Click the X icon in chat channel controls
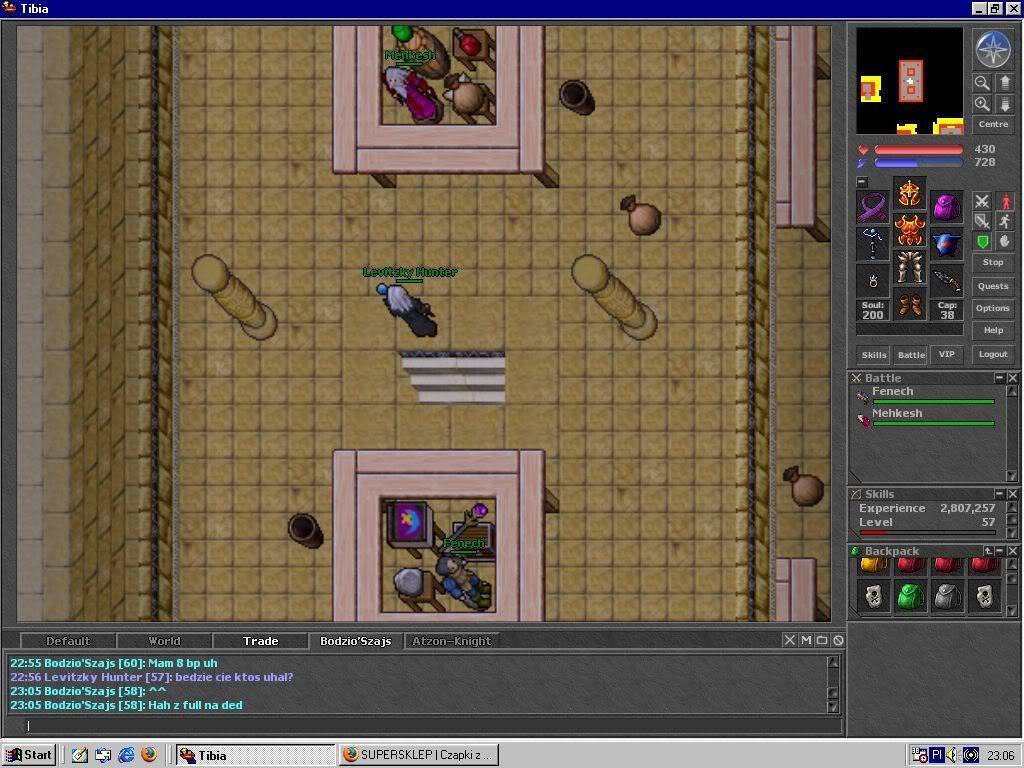This screenshot has height=768, width=1024. (x=790, y=641)
